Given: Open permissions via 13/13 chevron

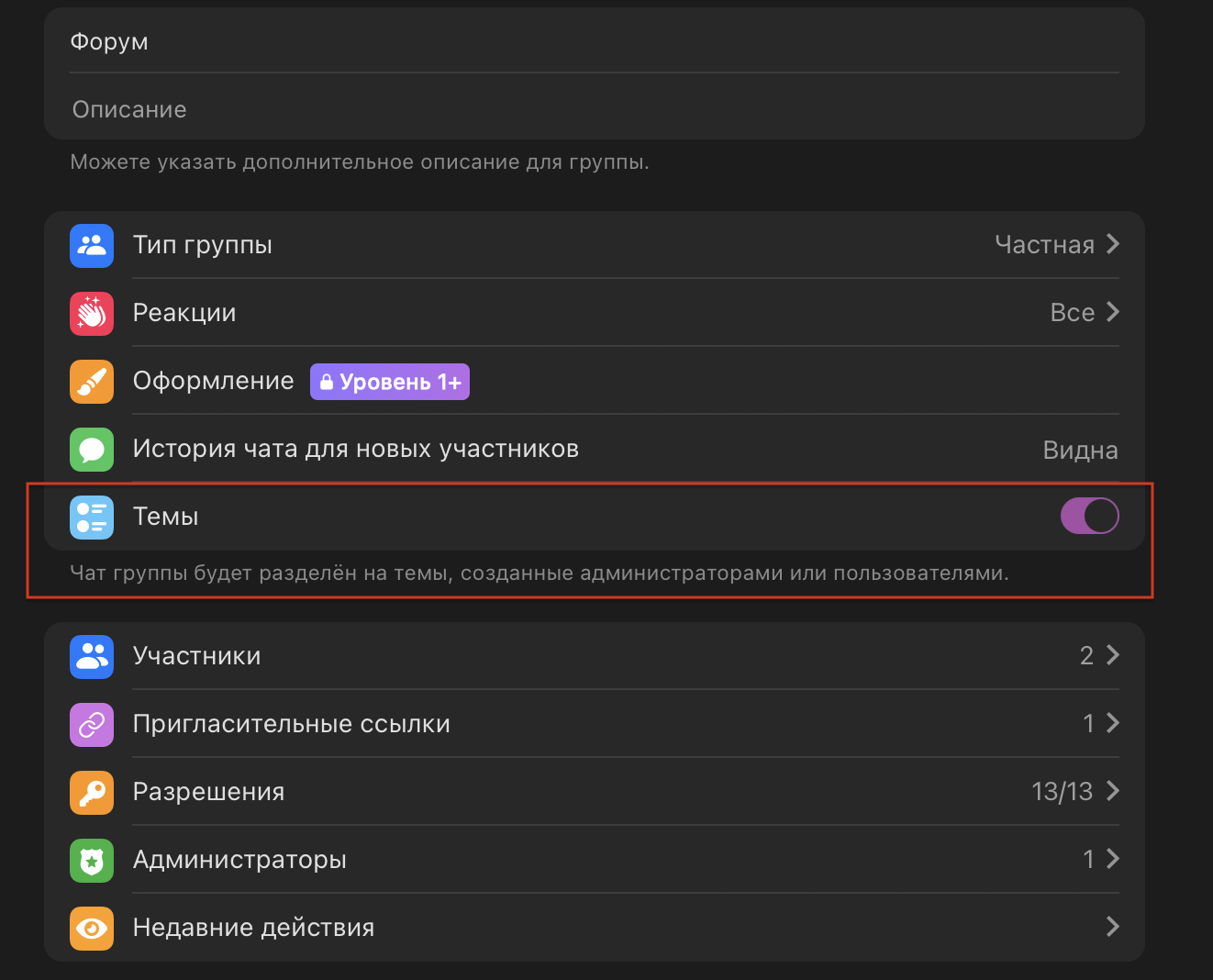Looking at the screenshot, I should pyautogui.click(x=1112, y=791).
